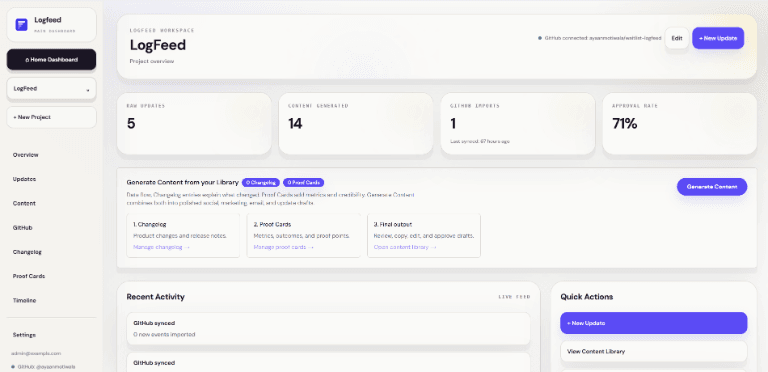Click the 3. Final output step card

(x=424, y=235)
